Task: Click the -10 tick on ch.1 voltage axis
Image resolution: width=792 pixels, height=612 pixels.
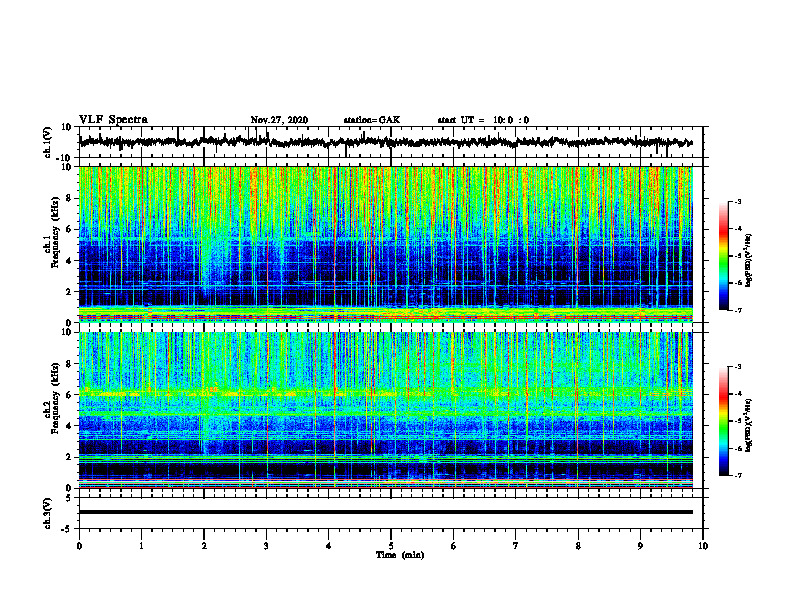Action: 65,158
